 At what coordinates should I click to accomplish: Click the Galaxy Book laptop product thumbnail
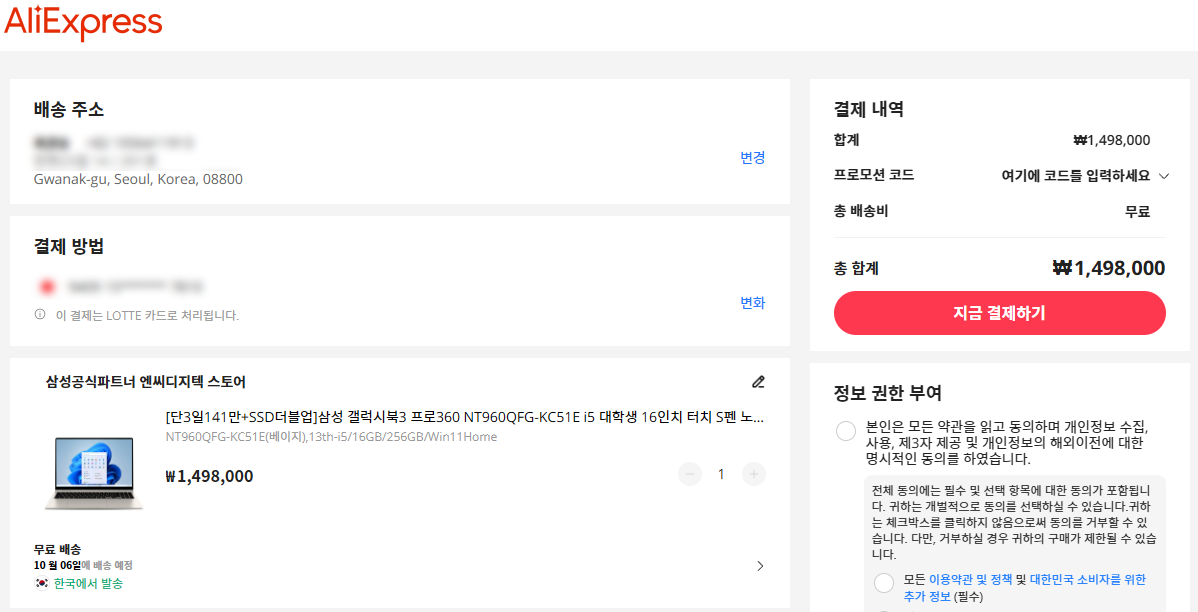coord(94,474)
